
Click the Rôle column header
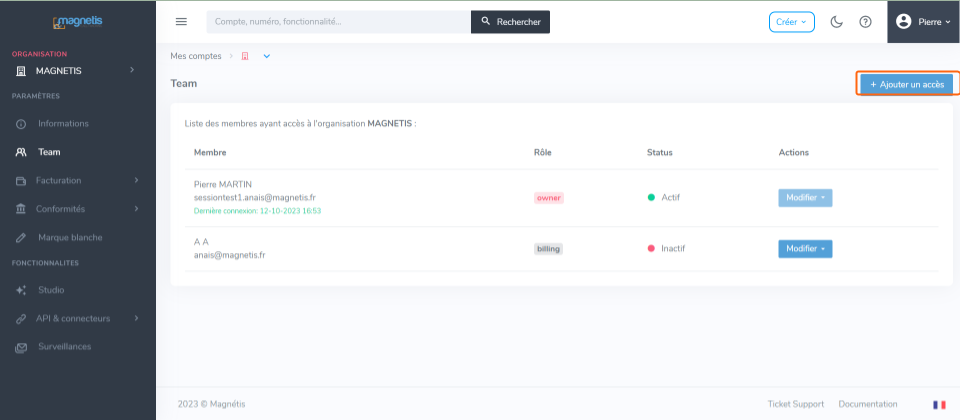(542, 152)
